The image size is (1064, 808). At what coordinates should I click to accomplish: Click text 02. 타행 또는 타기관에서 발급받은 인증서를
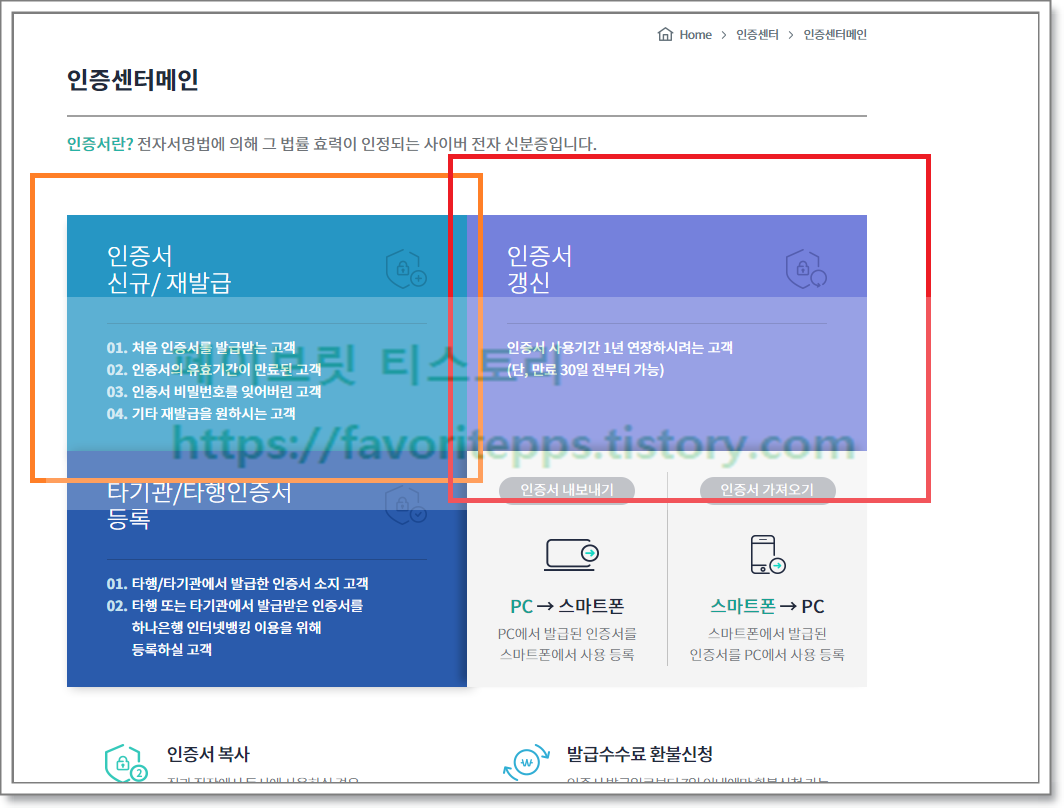tap(235, 605)
